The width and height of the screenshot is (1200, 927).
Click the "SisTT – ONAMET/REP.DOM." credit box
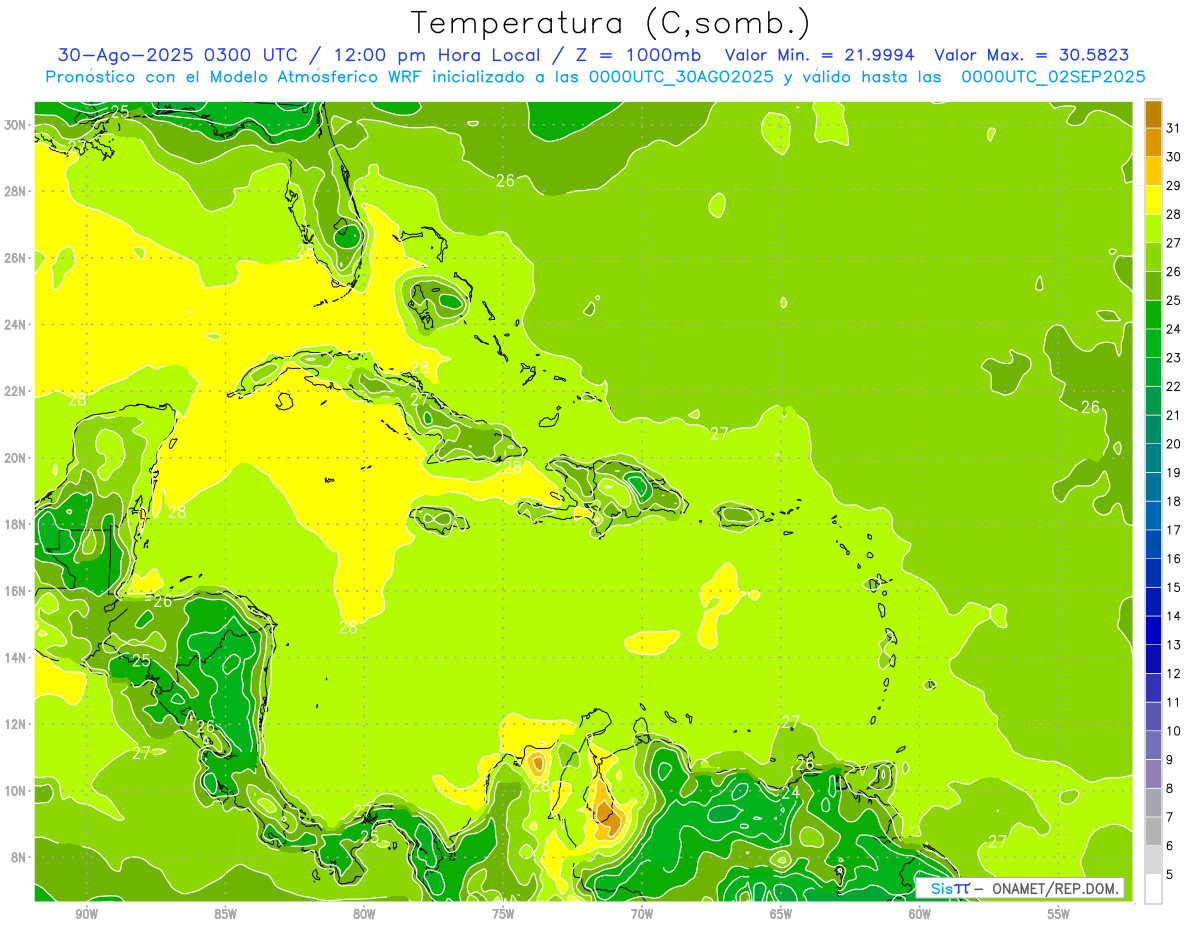[x=1020, y=888]
